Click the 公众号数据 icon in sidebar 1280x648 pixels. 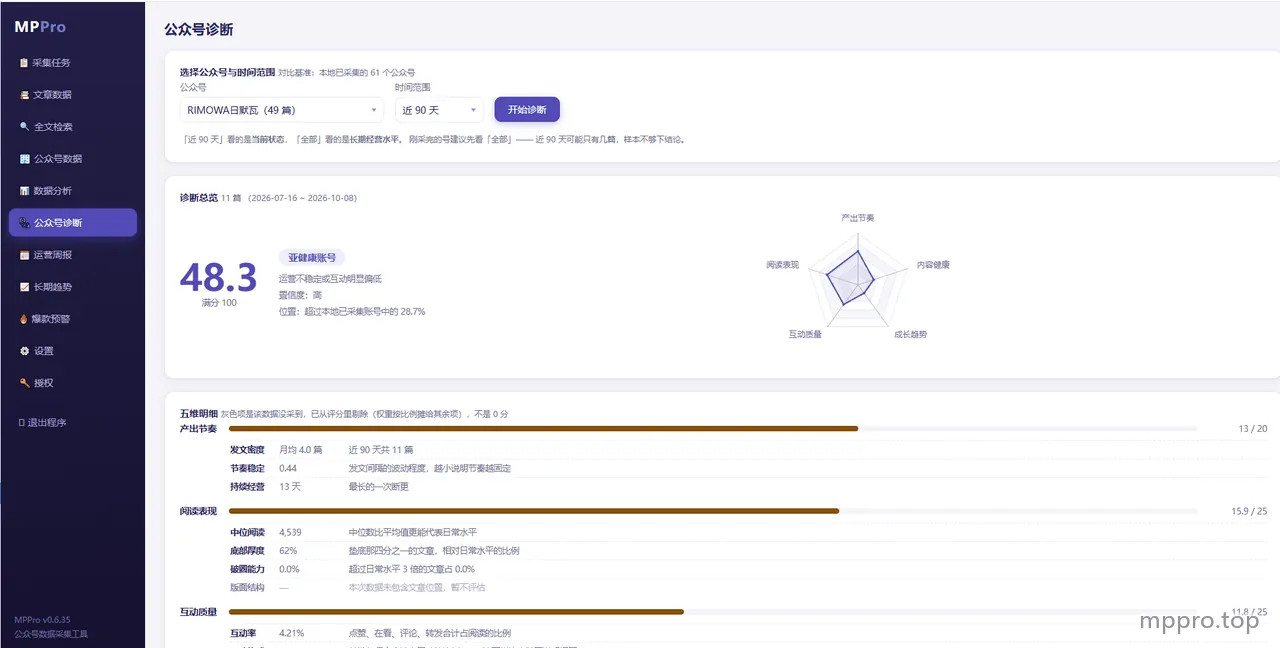click(x=24, y=159)
